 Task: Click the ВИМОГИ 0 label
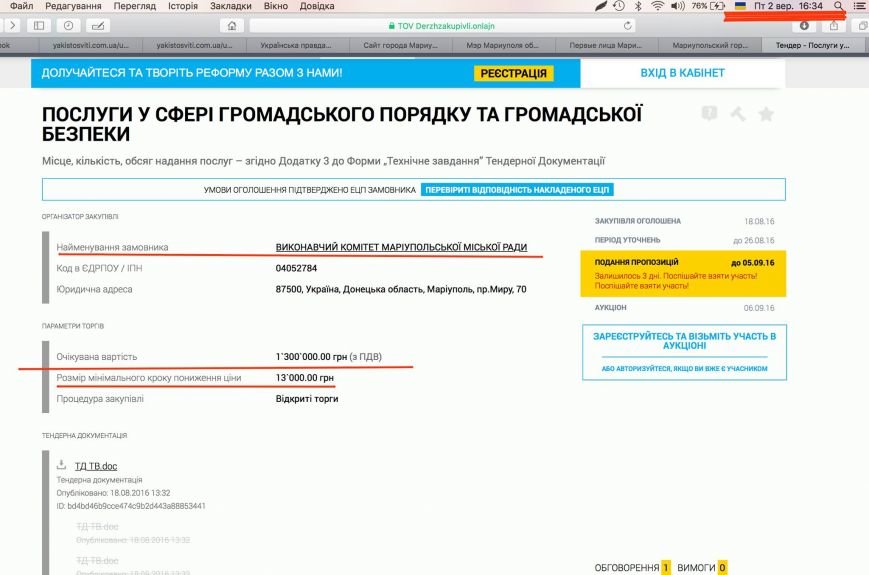pyautogui.click(x=702, y=568)
